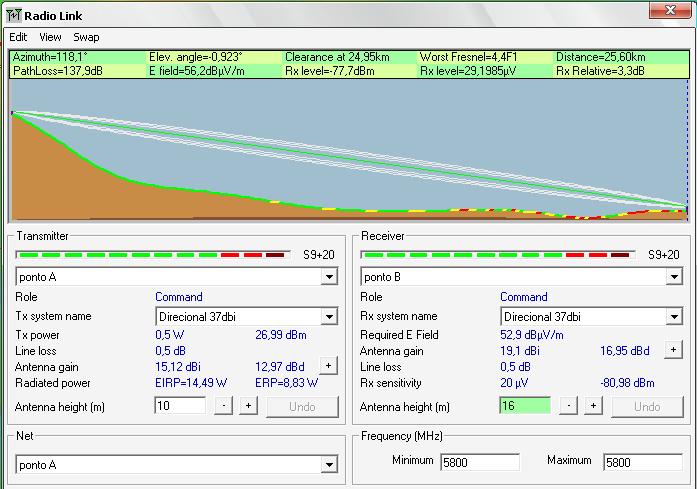The height and width of the screenshot is (489, 697).
Task: Click the -80,98 dBm sensitivity value
Action: 627,383
